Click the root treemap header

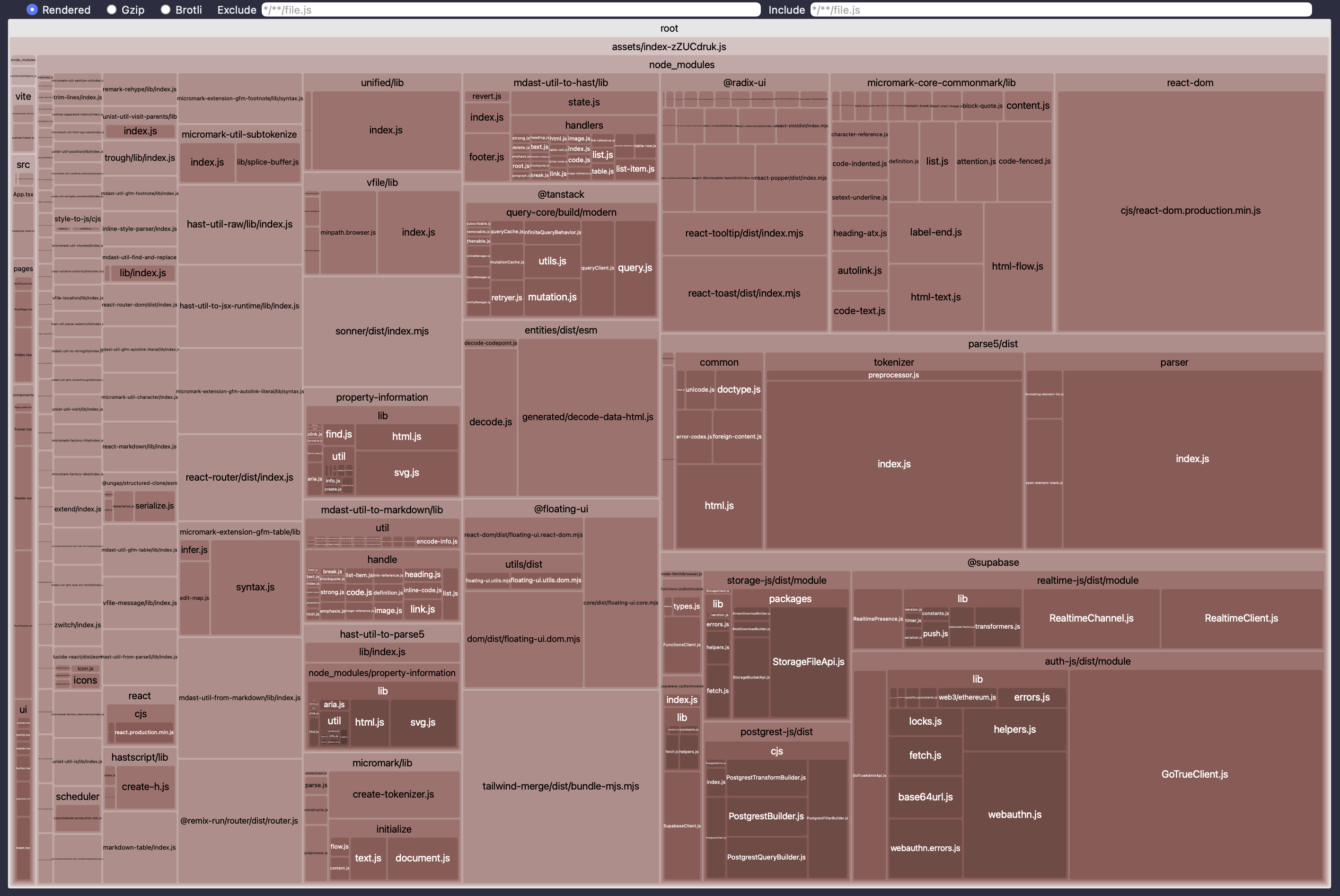click(x=669, y=28)
